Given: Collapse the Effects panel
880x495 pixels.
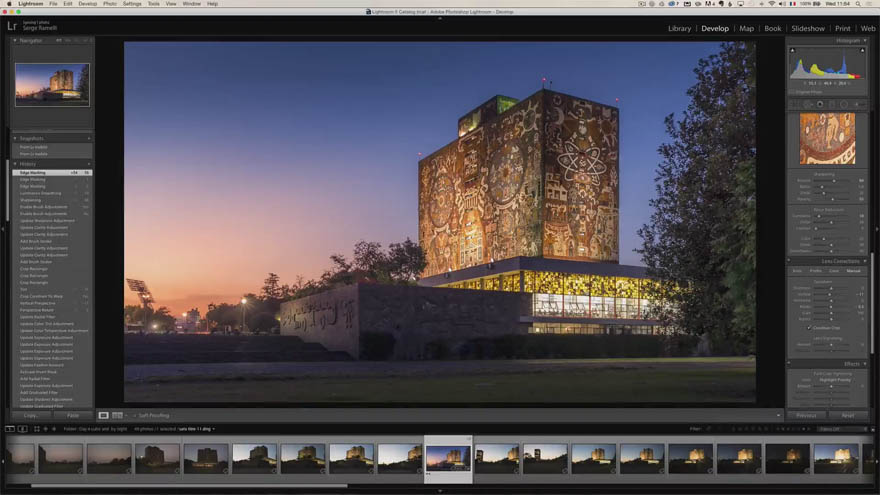Looking at the screenshot, I should (865, 364).
